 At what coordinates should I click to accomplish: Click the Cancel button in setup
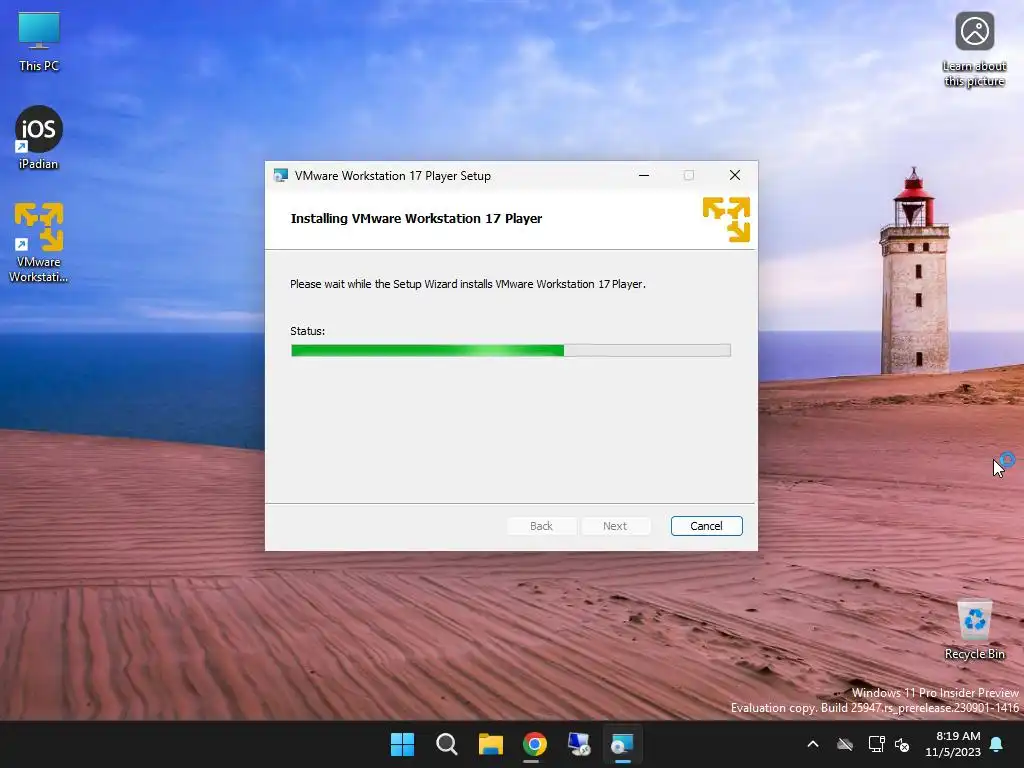[x=706, y=526]
